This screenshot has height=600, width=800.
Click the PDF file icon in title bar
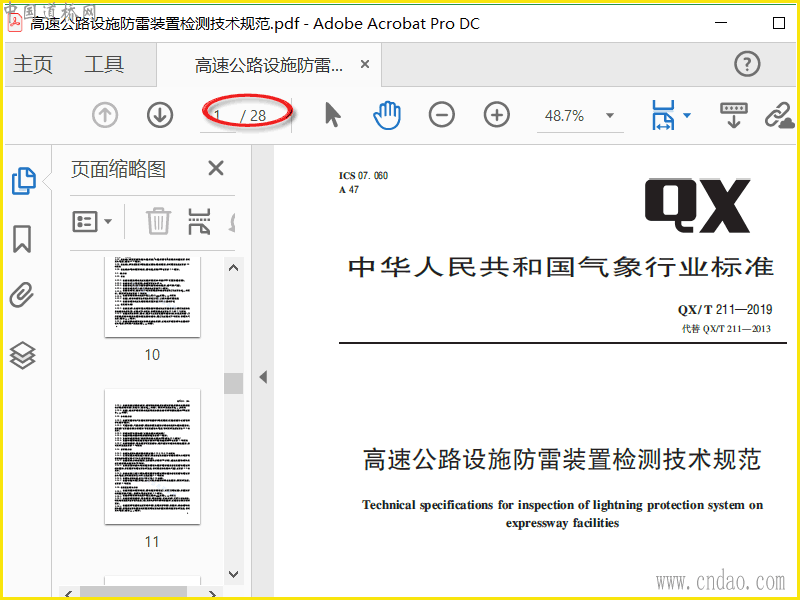(15, 23)
